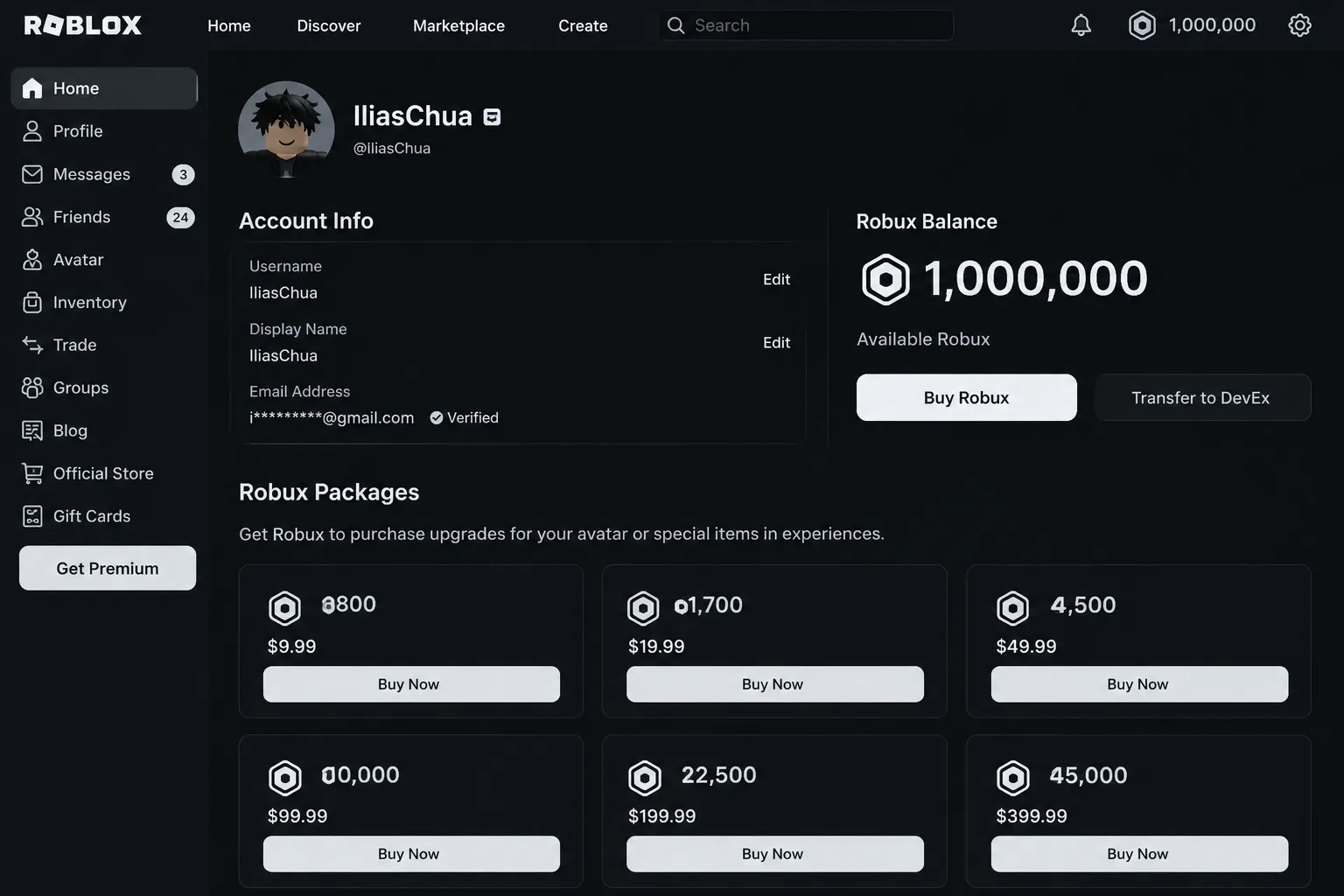
Task: Click the Official Store cart icon
Action: point(32,473)
